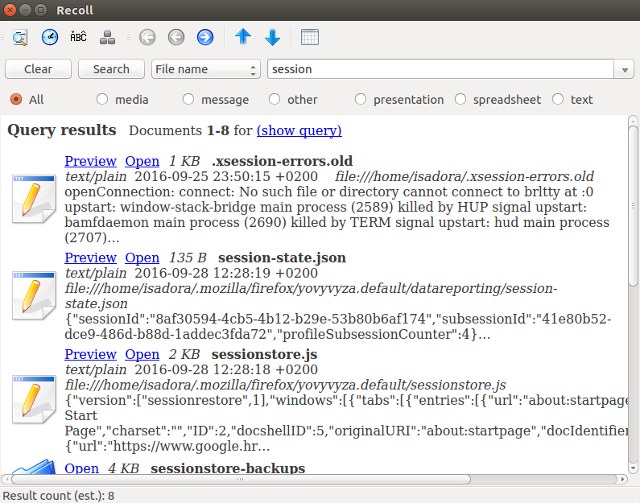Click the show query link
Screen dimensions: 640x503
point(299,131)
